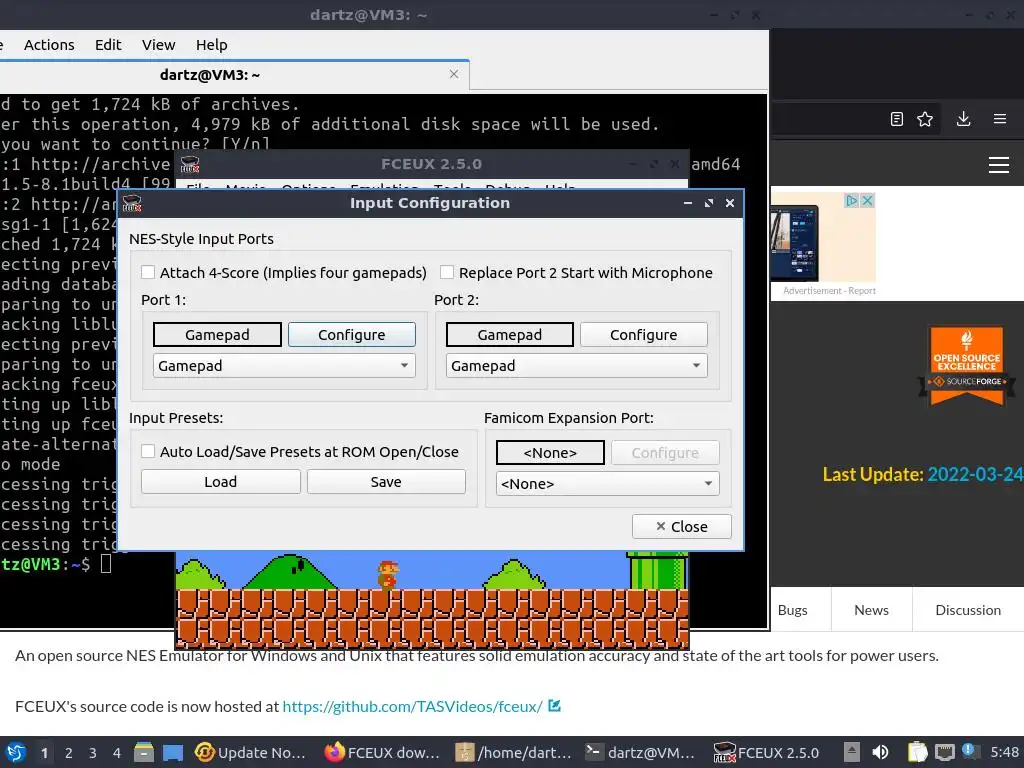1024x768 pixels.
Task: Open the terminal View menu
Action: (x=159, y=44)
